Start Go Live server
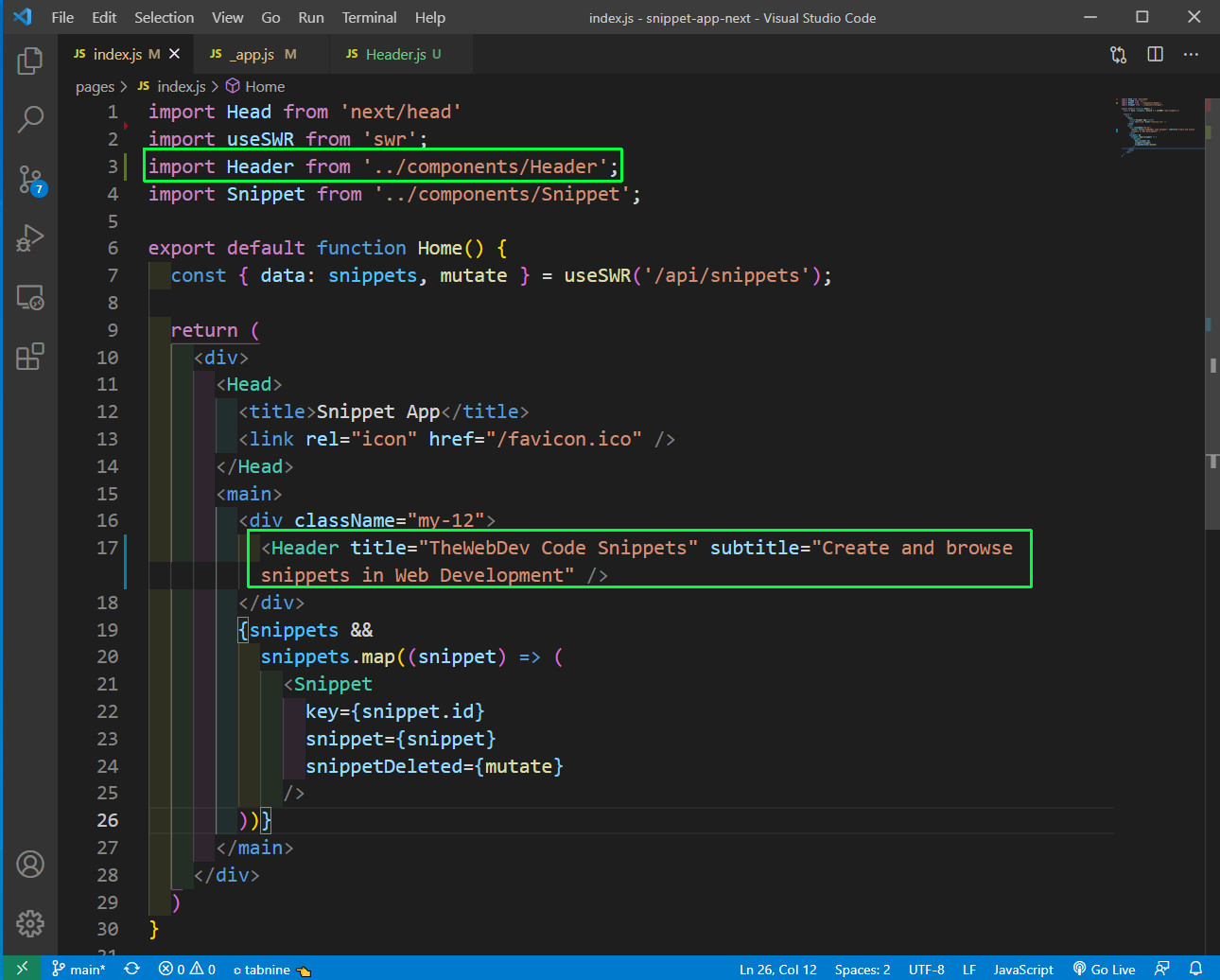Viewport: 1220px width, 980px height. click(1104, 970)
